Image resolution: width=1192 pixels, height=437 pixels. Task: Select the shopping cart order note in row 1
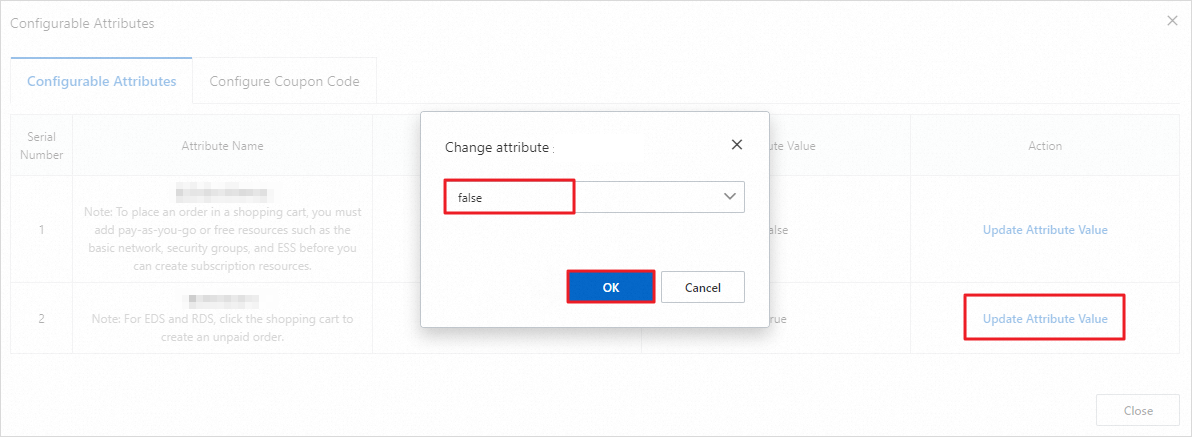(x=222, y=240)
